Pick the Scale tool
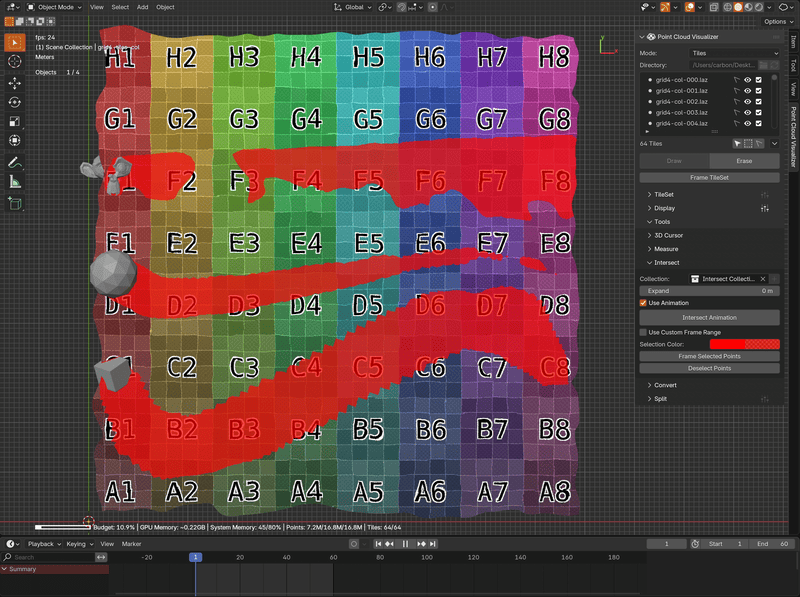800x597 pixels. 15,122
